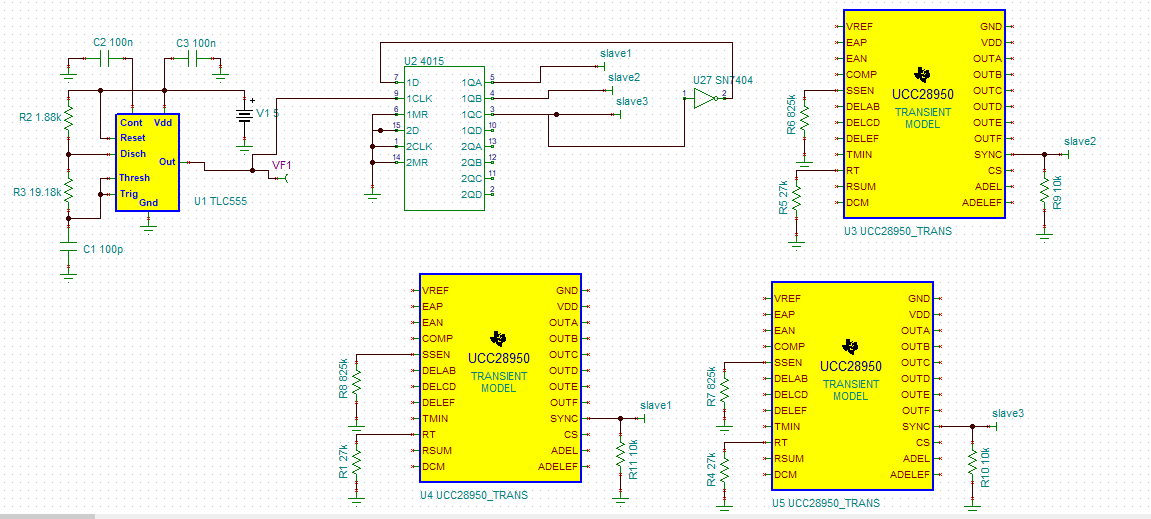
Task: Click the 2MR pin label on U2
Action: (416, 162)
